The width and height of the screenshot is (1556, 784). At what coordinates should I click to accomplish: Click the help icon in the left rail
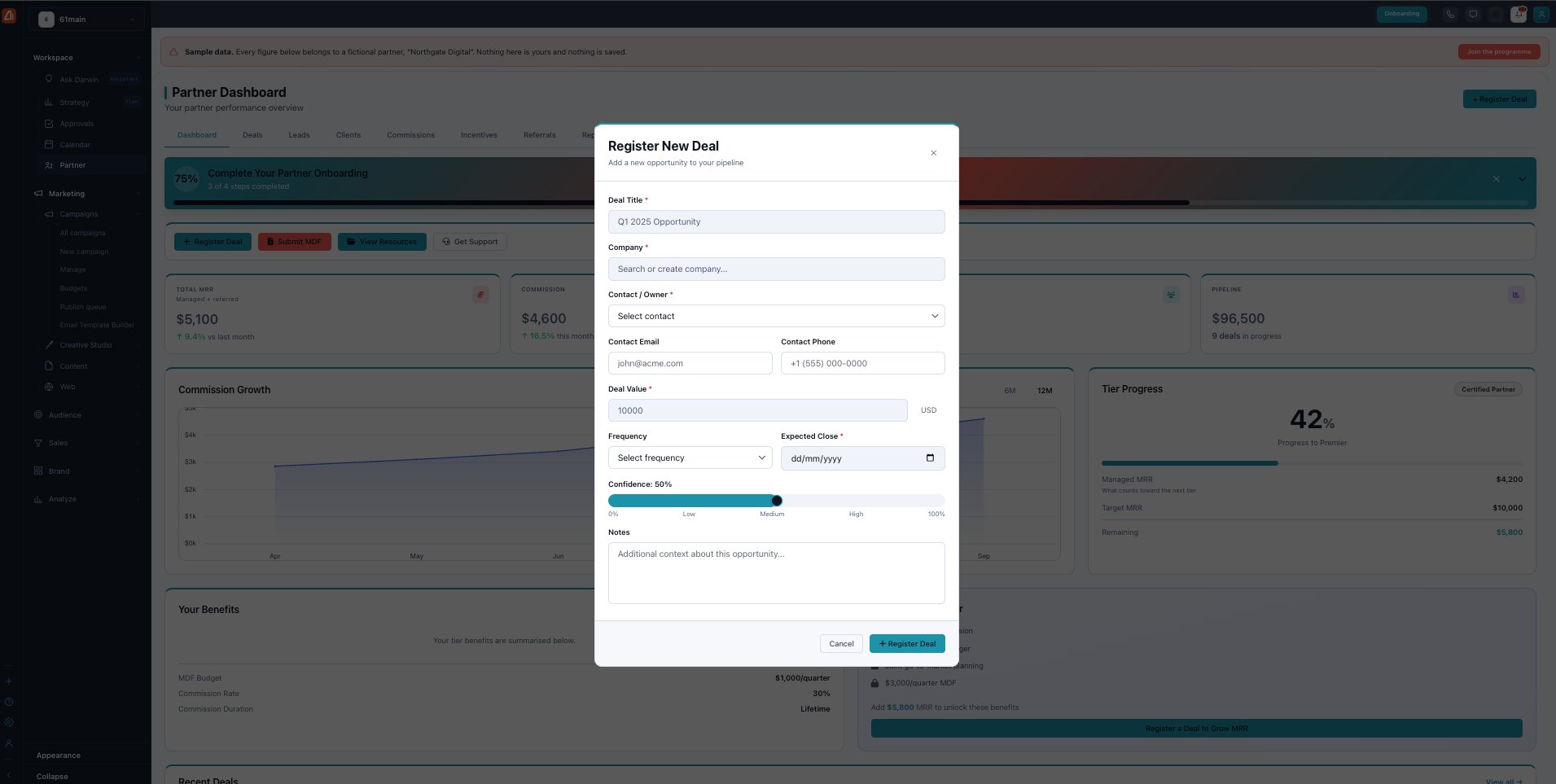tap(9, 702)
